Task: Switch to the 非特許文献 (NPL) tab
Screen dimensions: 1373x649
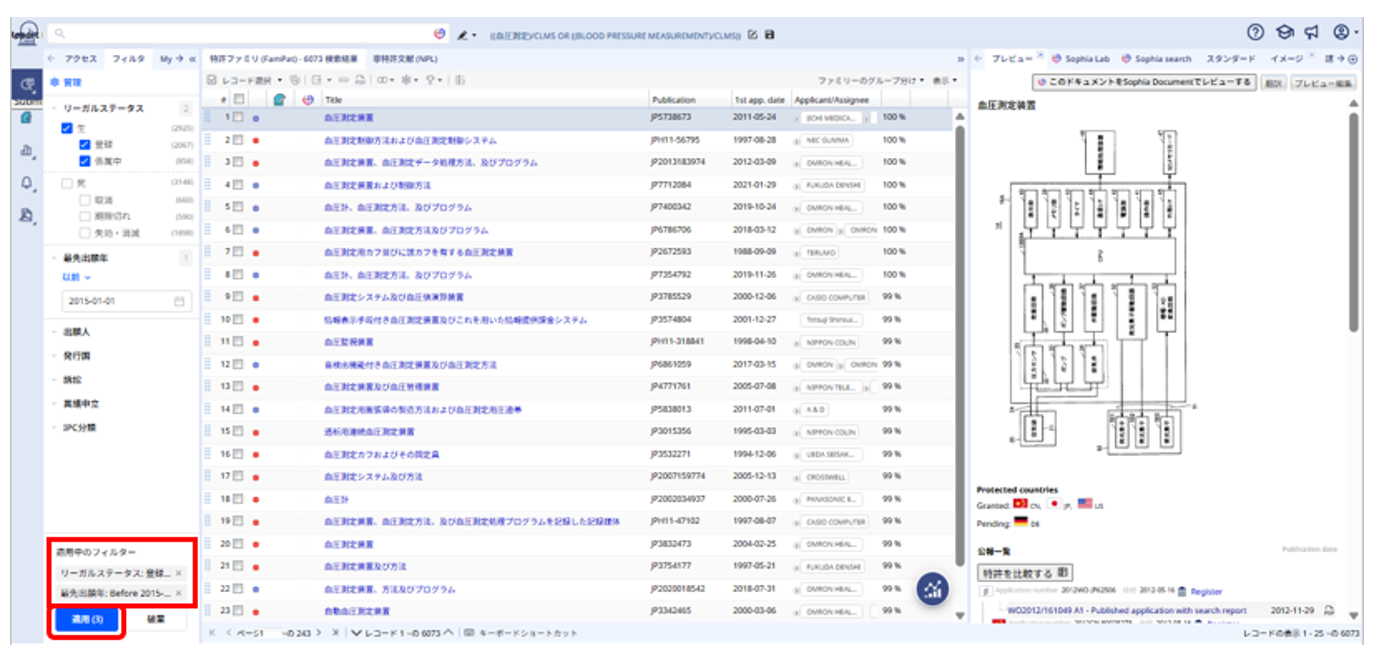Action: (x=405, y=59)
